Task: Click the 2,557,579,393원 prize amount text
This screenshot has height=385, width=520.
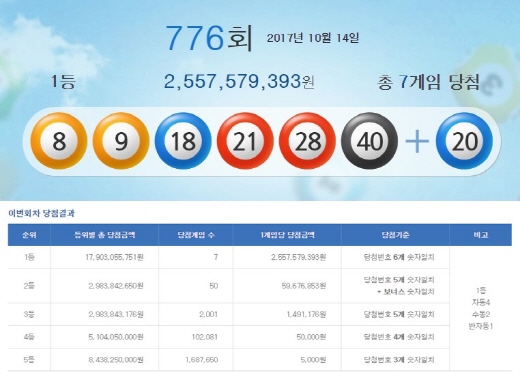Action: point(239,81)
